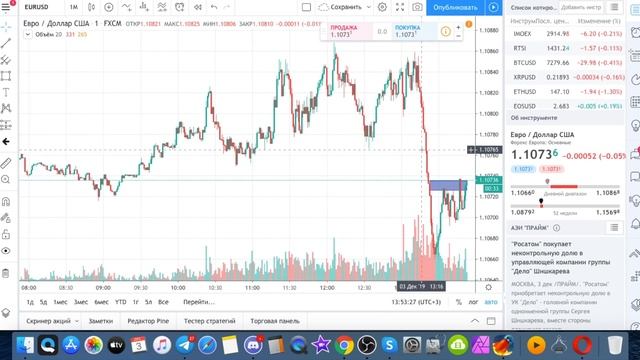This screenshot has height=360, width=640.
Task: Open the time axis settings gear
Action: (489, 287)
